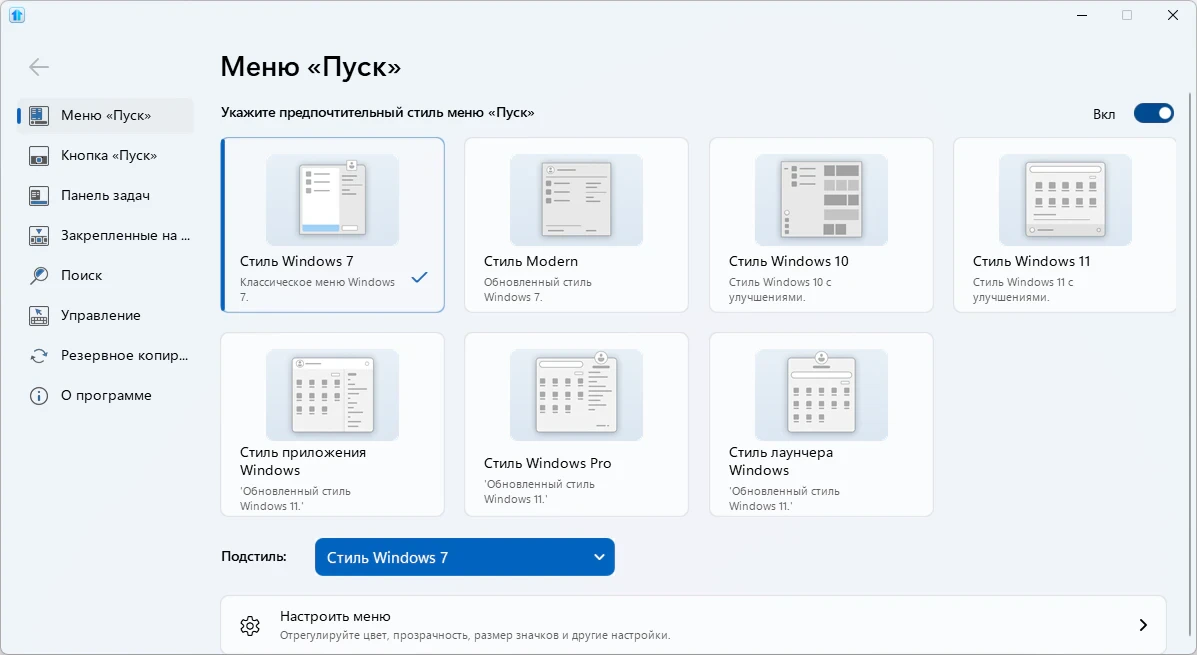Select Стиль приложения Windows title
The image size is (1197, 655).
click(303, 461)
